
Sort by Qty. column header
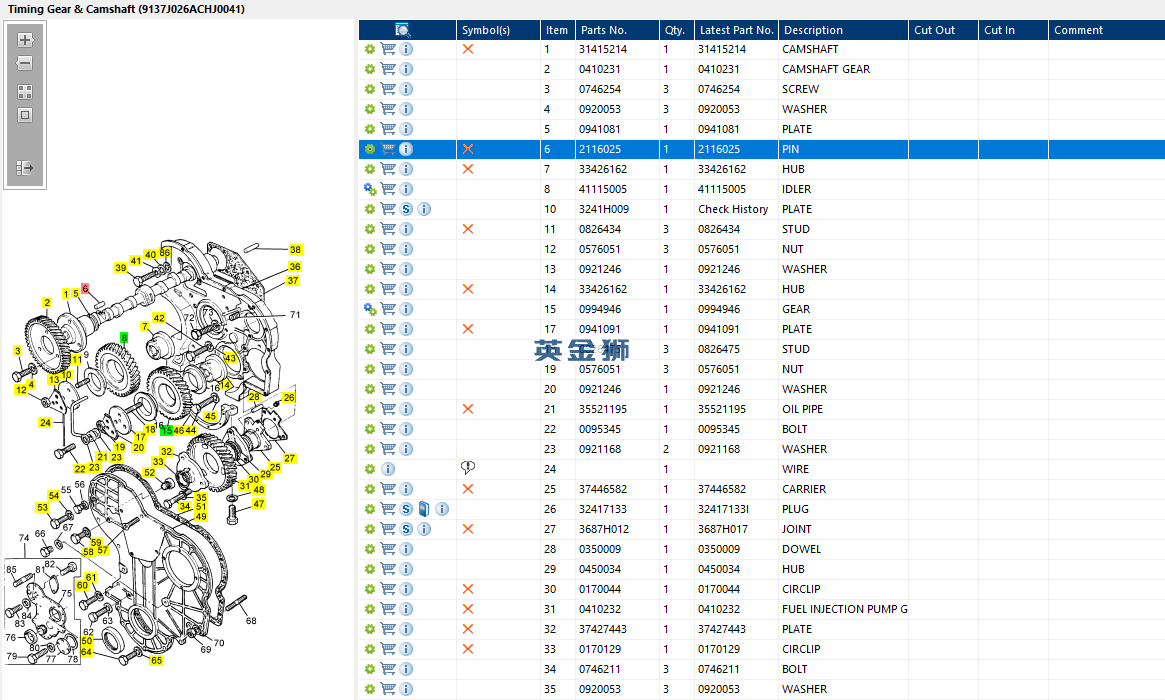pos(676,30)
